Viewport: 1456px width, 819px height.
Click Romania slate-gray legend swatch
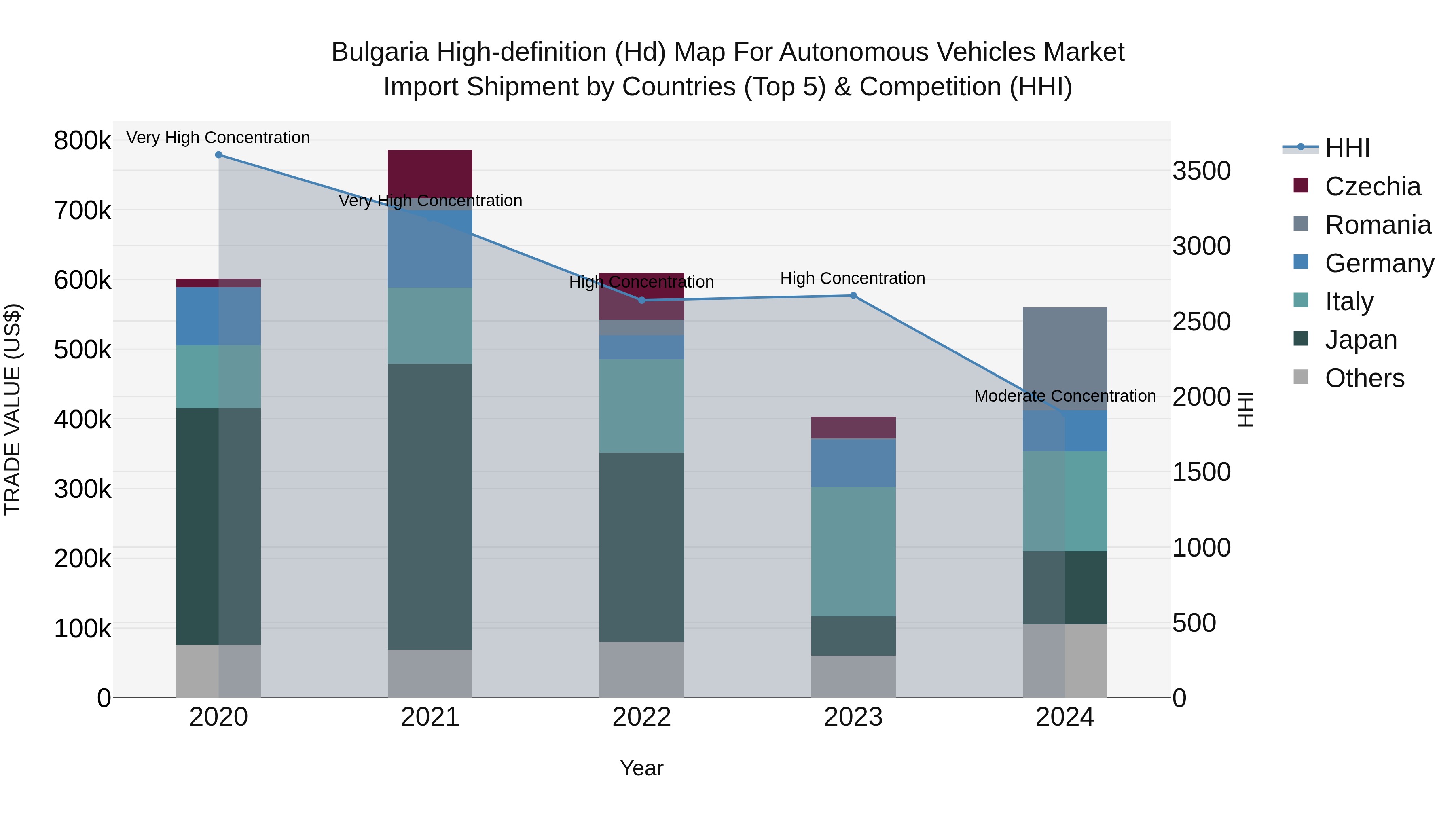(x=1301, y=223)
